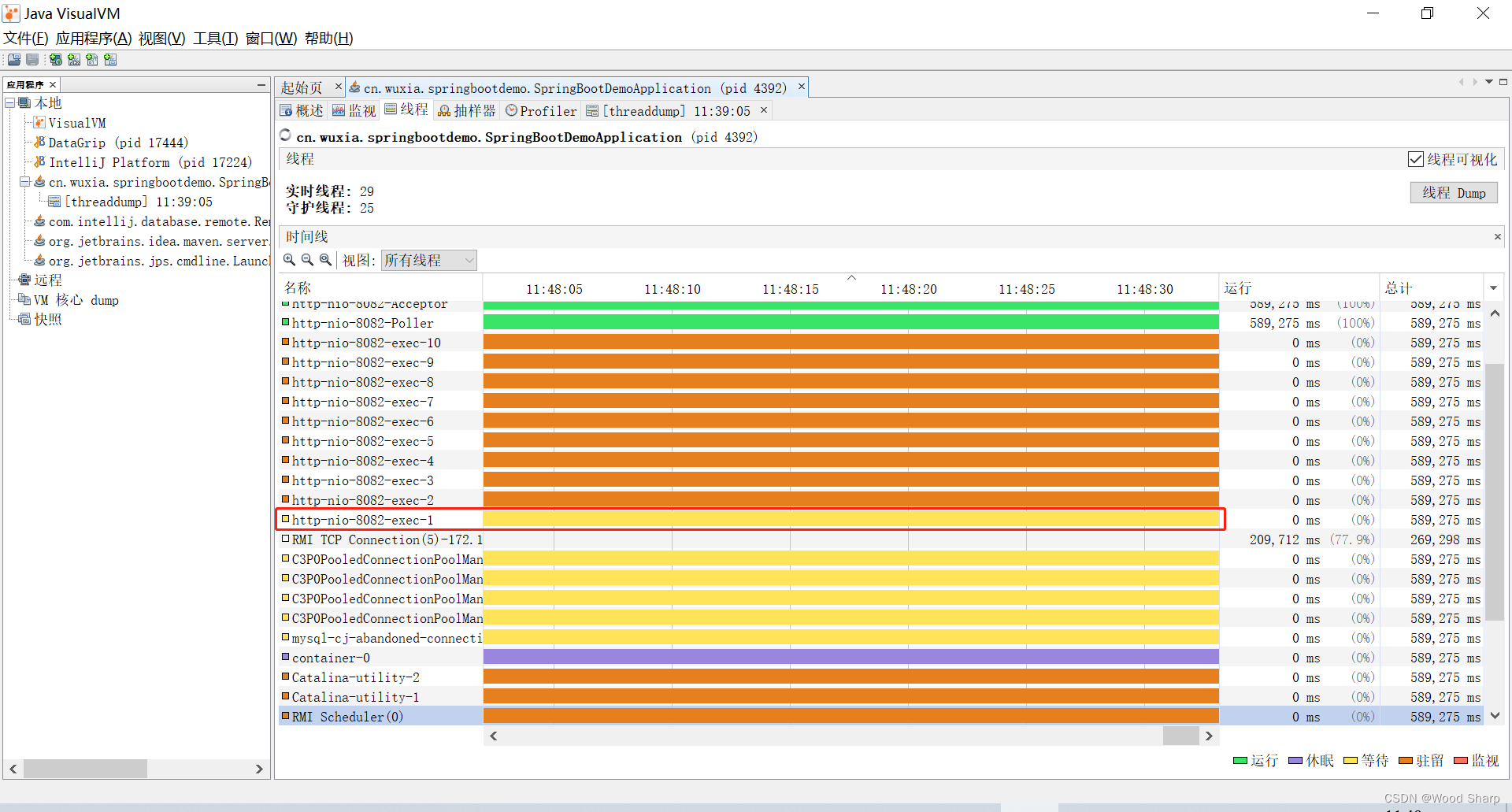1512x812 pixels.
Task: Open the document list dropdown arrow at top right
Action: (1489, 82)
